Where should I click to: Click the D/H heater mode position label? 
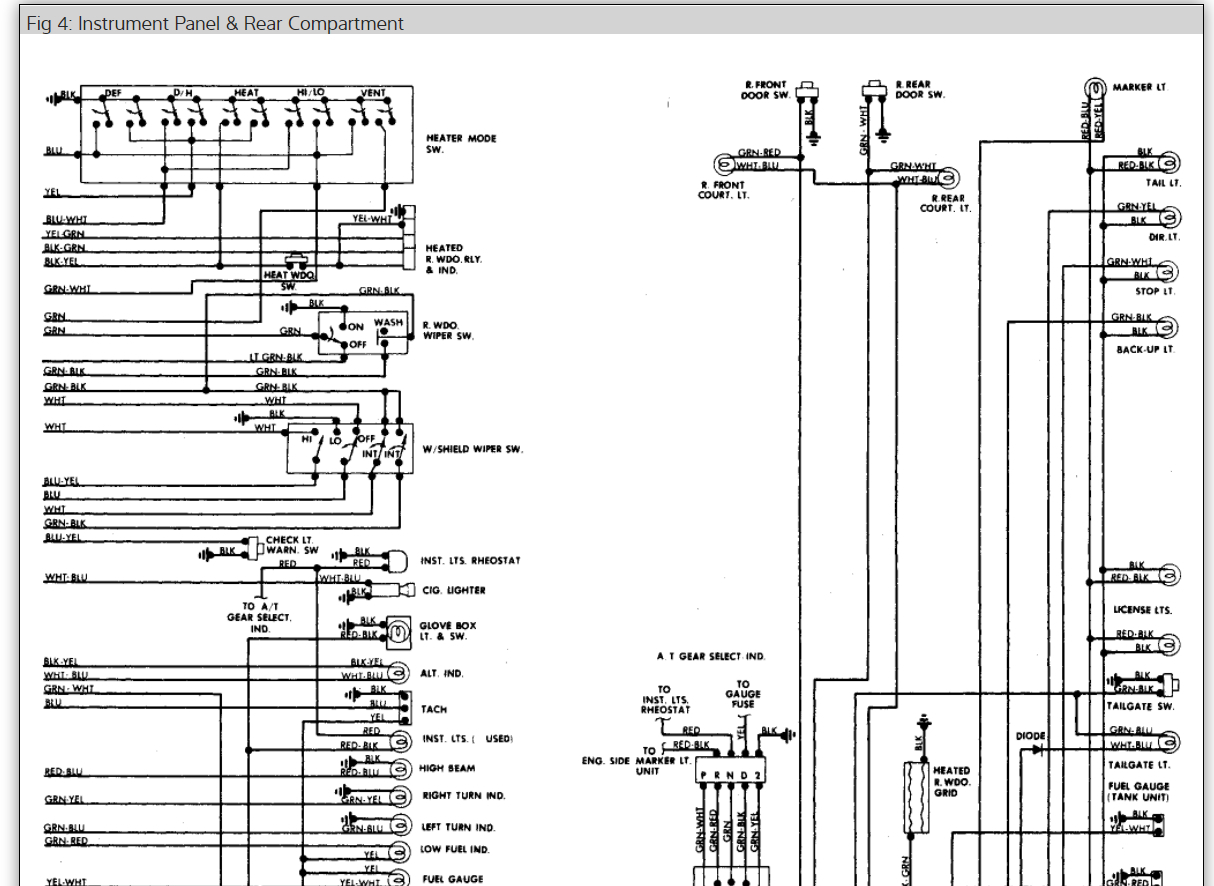183,93
